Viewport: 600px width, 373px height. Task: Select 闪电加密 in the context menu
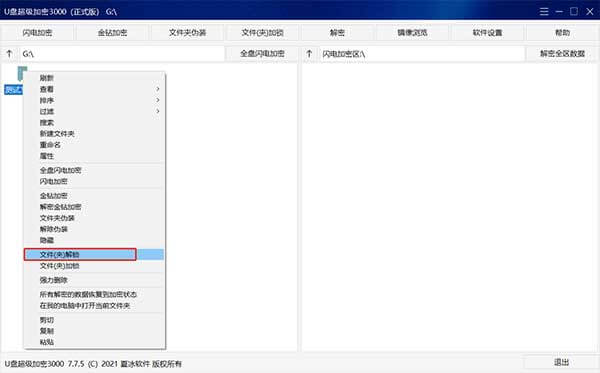[94, 181]
